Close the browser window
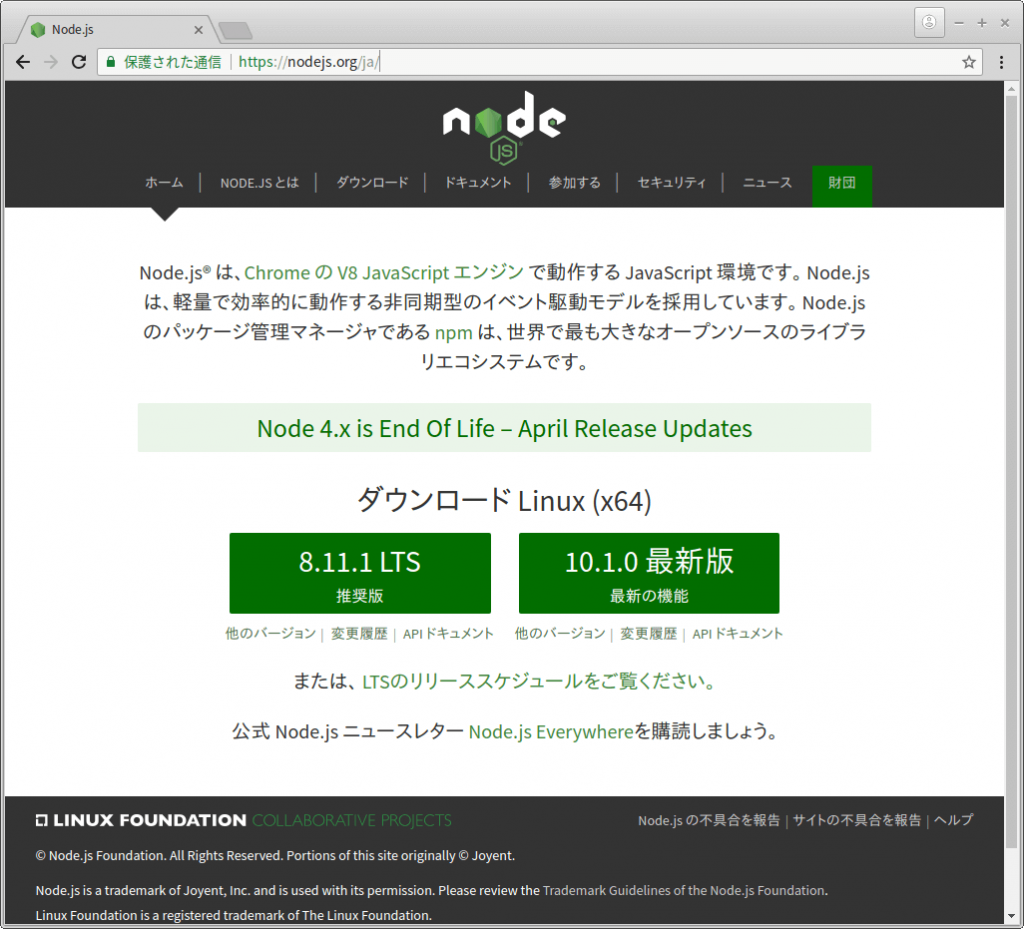The height and width of the screenshot is (929, 1024). [1004, 23]
